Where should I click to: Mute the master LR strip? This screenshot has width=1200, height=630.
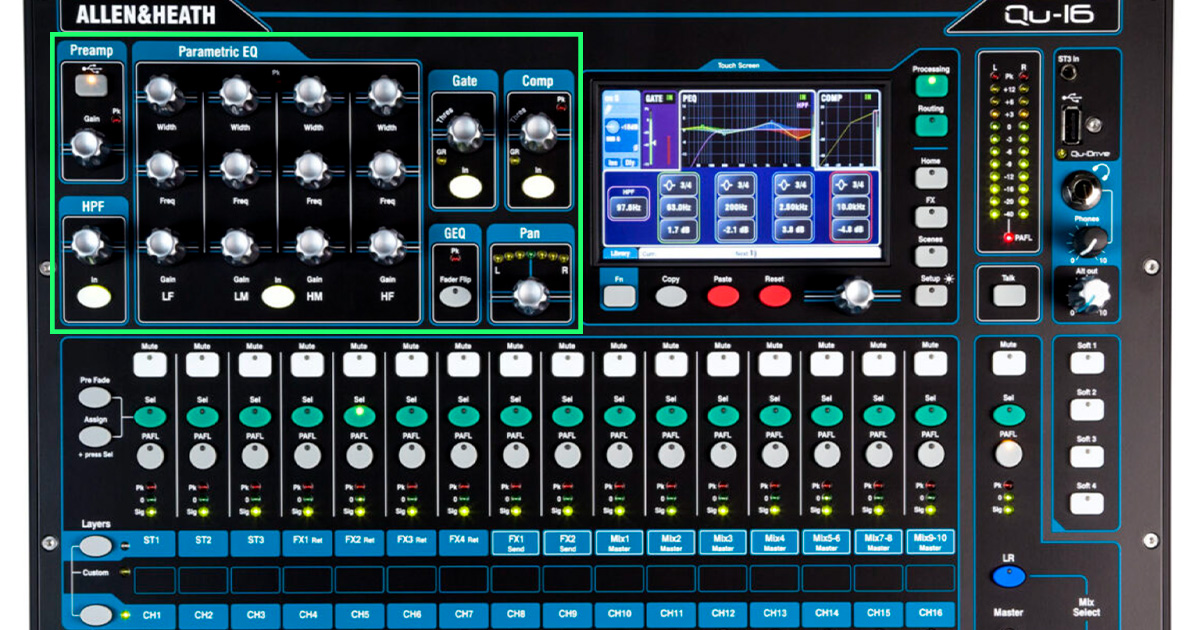tap(1009, 364)
